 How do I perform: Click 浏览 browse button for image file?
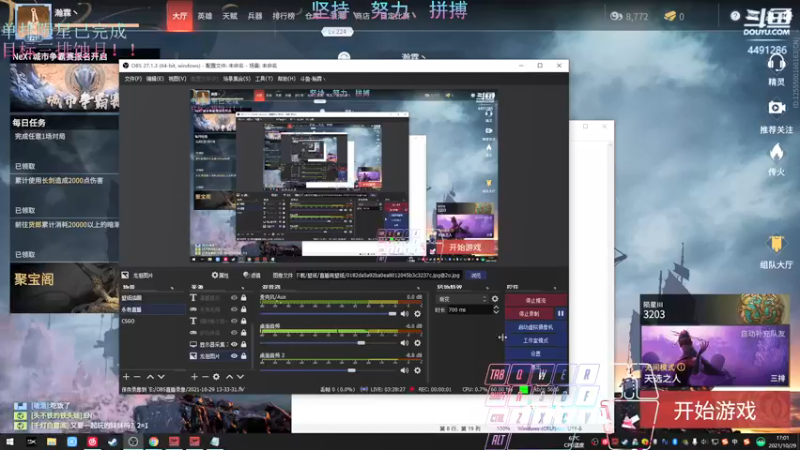[476, 276]
